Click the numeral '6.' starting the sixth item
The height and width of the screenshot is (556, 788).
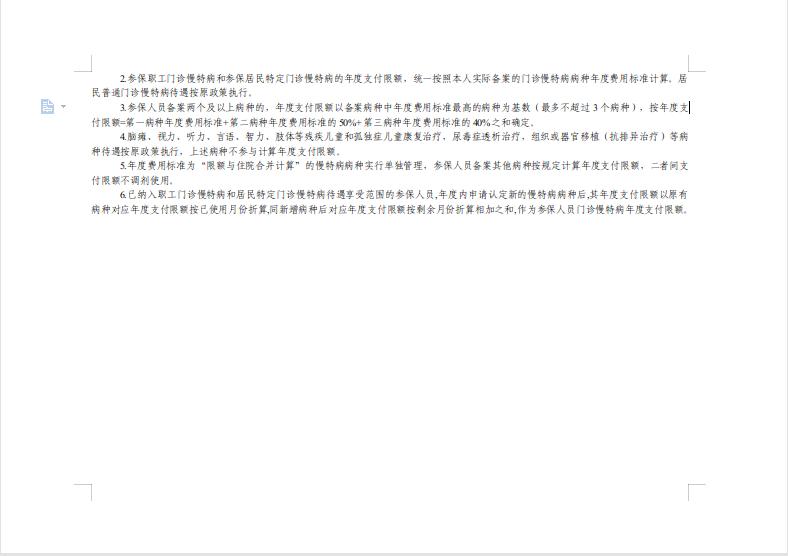[123, 195]
